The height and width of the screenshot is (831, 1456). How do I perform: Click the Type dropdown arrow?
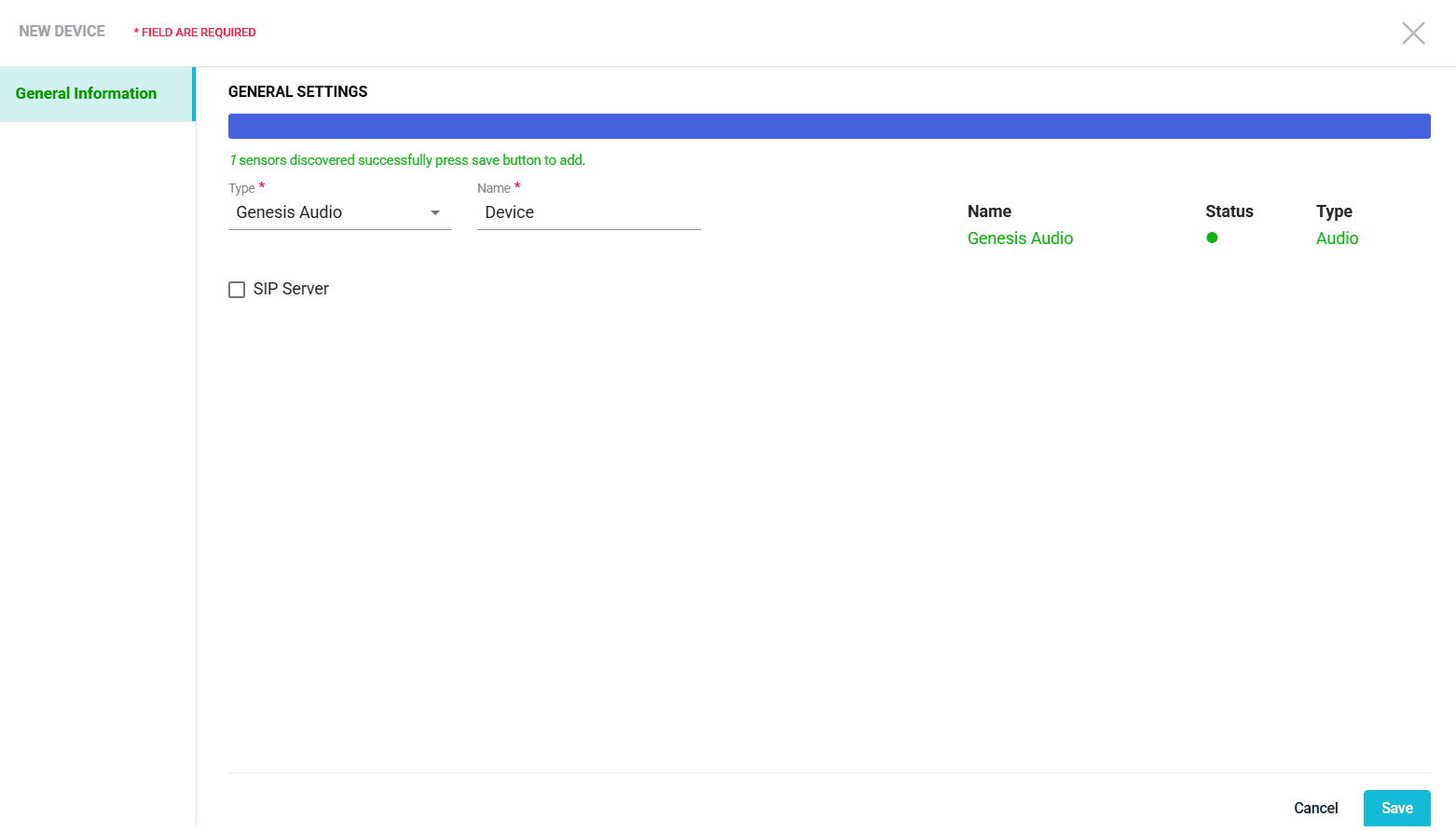click(434, 213)
